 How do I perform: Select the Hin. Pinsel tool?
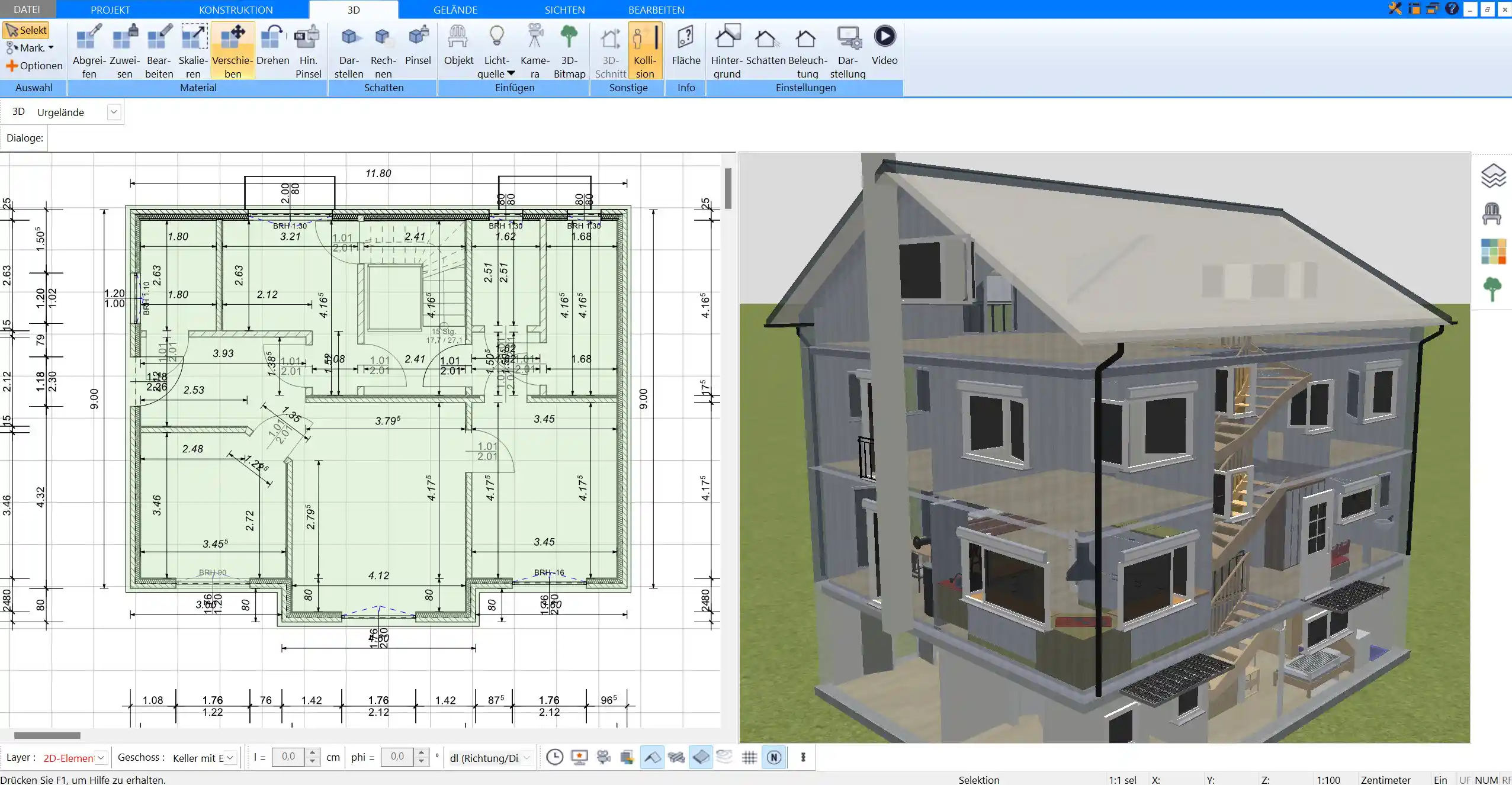pos(308,51)
